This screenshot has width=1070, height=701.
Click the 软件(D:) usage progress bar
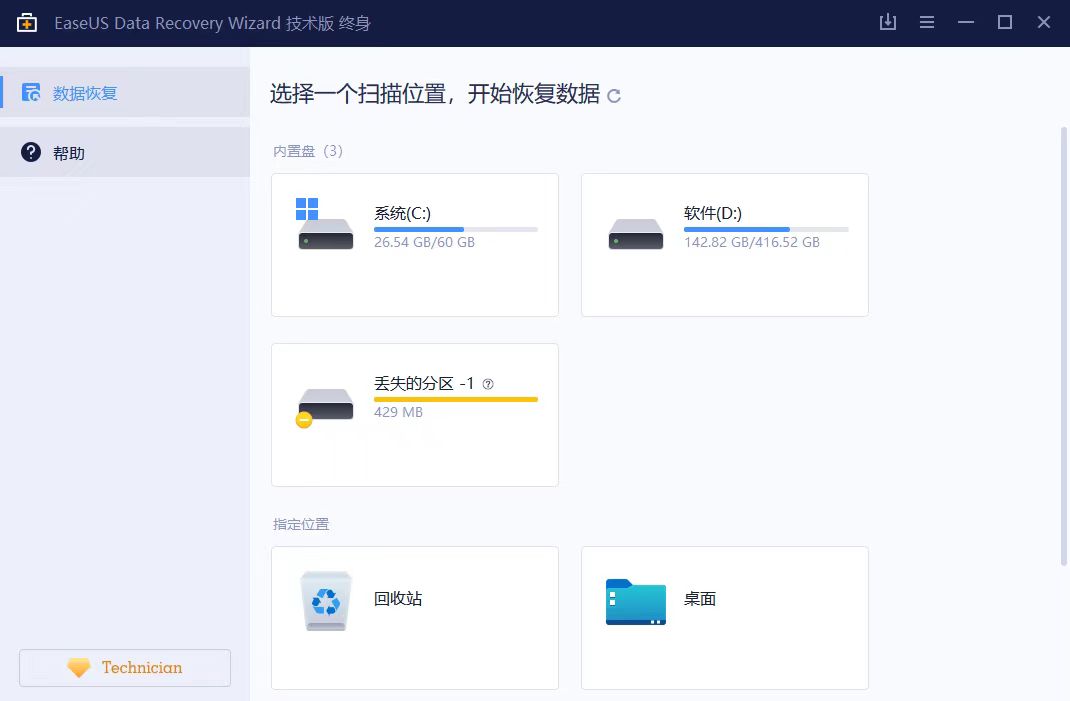point(766,229)
